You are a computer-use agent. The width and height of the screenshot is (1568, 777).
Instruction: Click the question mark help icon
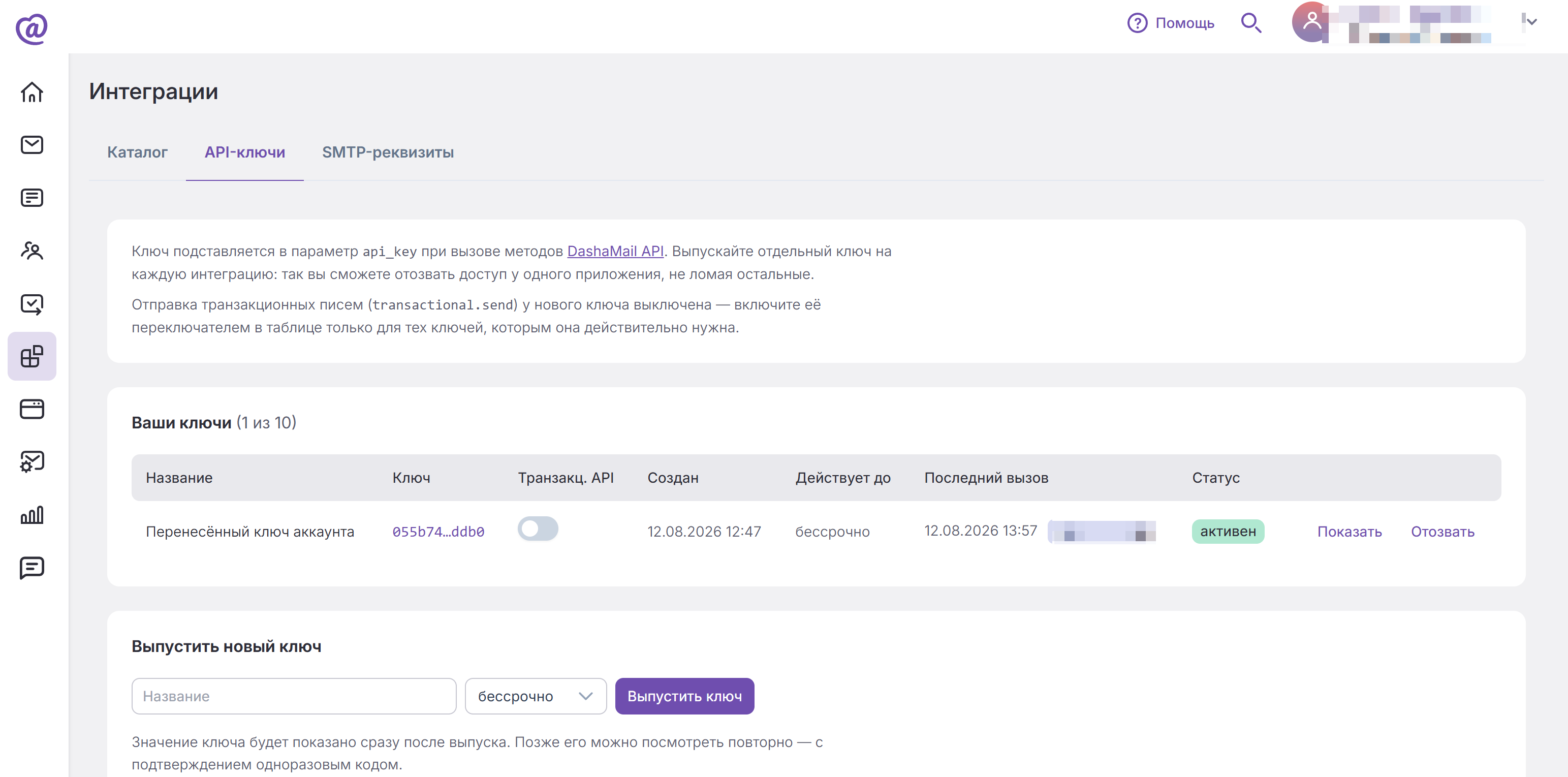click(x=1137, y=23)
